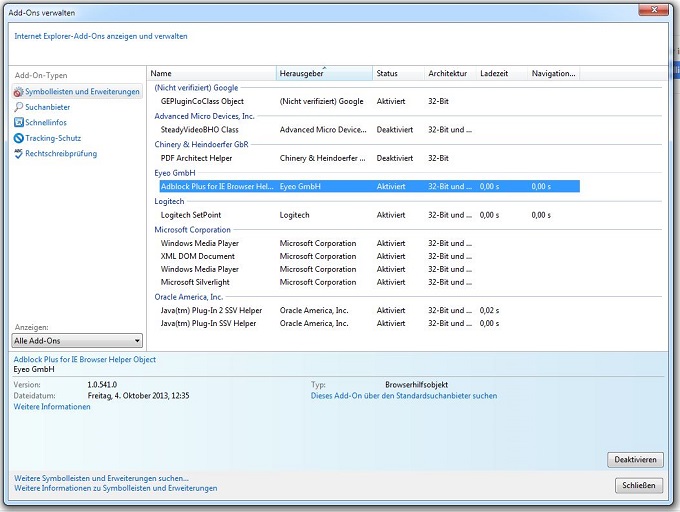Click the Symbolleisten und Erweiterungen gear icon
This screenshot has width=680, height=512.
(x=18, y=92)
